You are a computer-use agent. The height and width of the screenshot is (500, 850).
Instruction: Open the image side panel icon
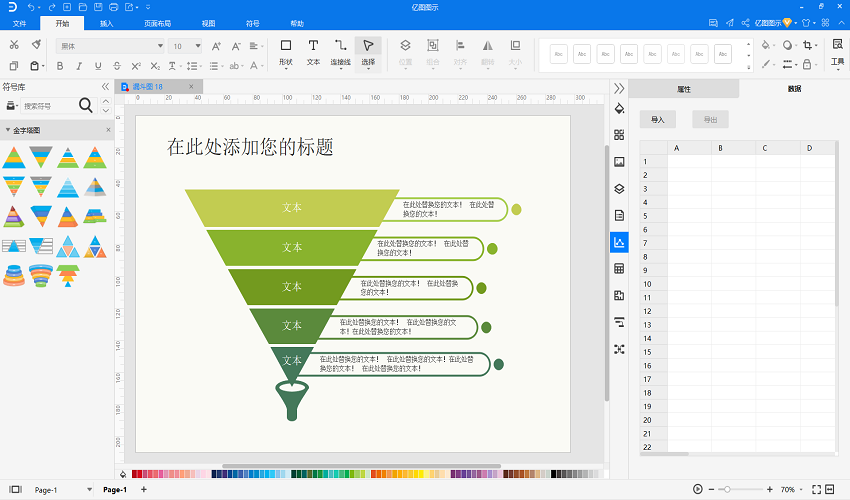point(619,162)
